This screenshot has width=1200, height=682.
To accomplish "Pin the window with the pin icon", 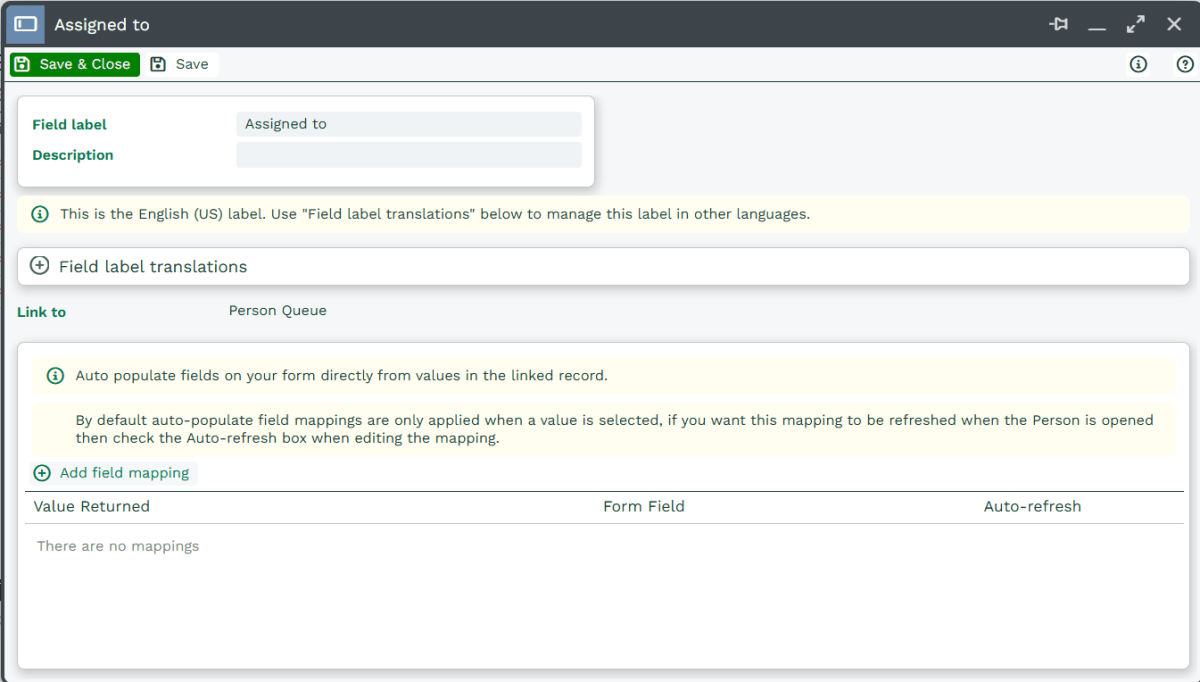I will point(1059,24).
